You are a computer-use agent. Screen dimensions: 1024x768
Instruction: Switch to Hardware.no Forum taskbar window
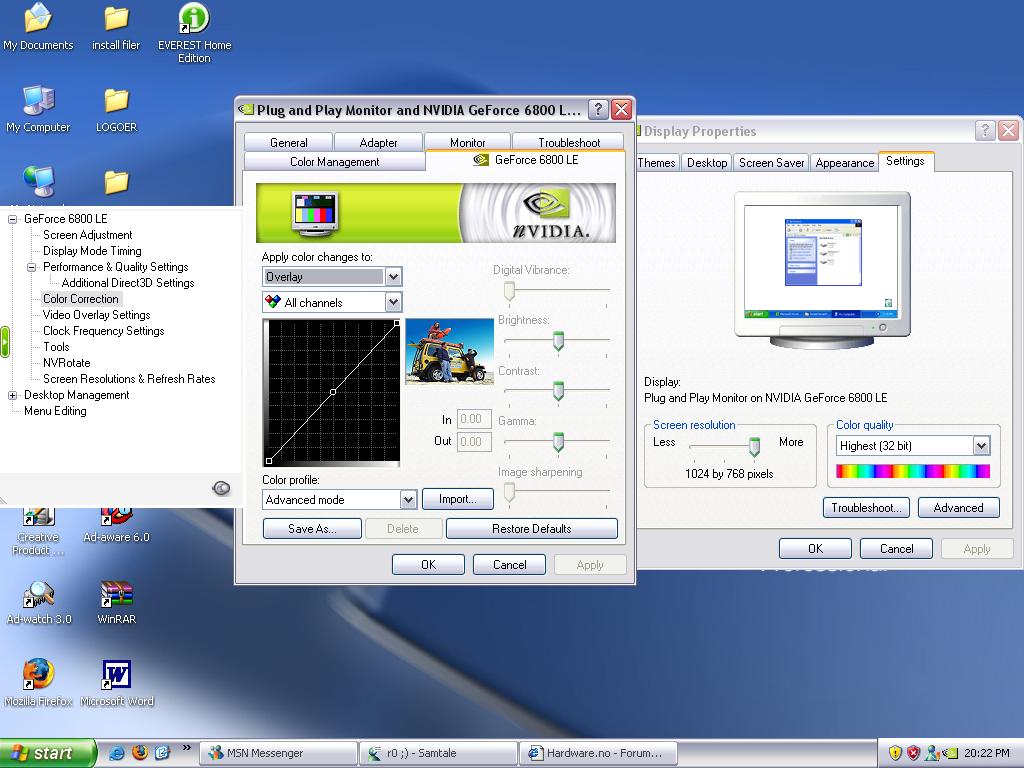coord(598,753)
